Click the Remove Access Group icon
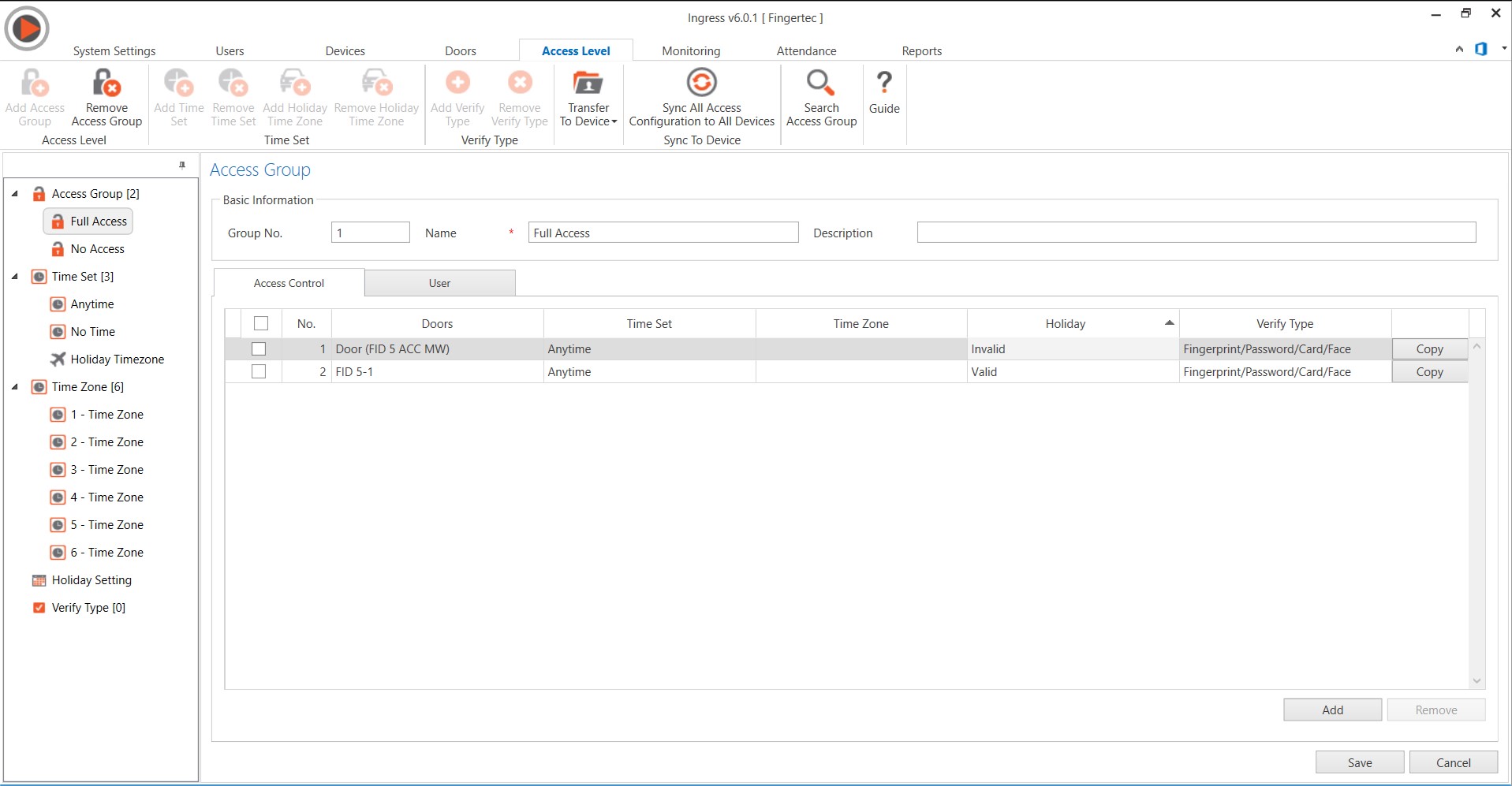 pos(106,84)
